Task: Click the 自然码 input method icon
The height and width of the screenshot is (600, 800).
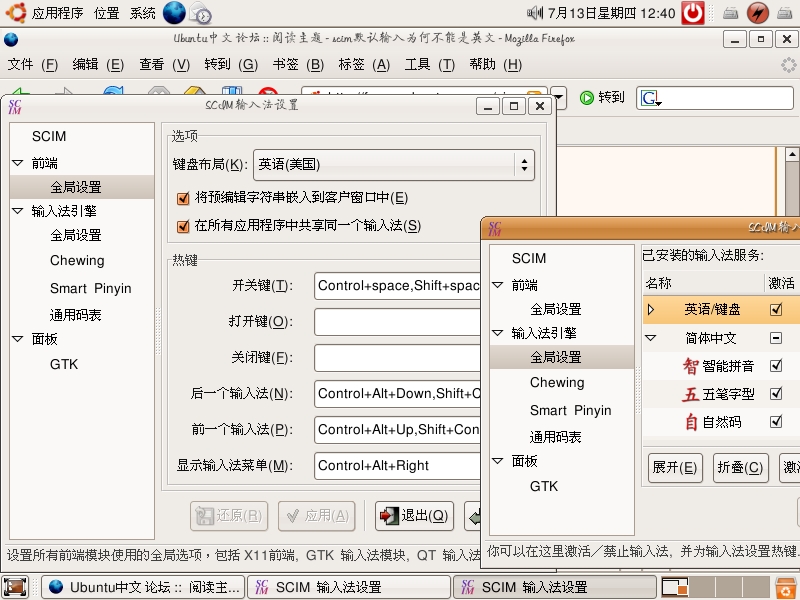Action: coord(691,422)
